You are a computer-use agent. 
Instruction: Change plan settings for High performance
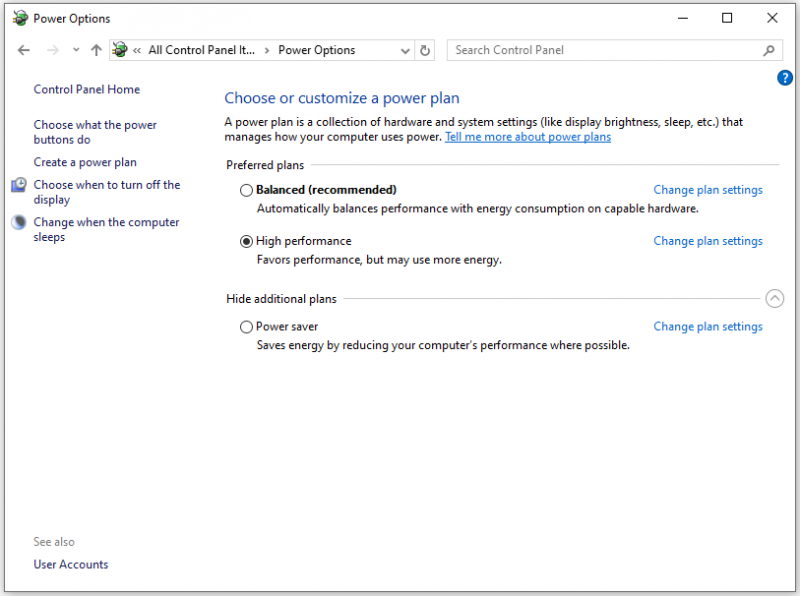tap(708, 241)
